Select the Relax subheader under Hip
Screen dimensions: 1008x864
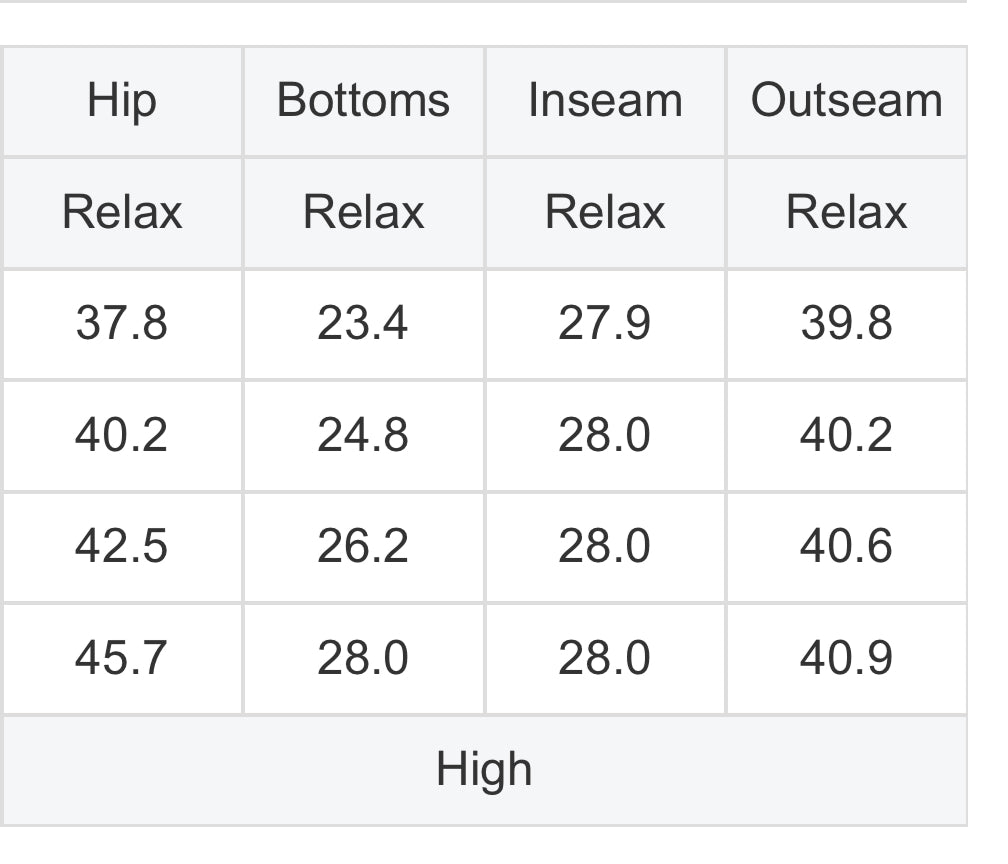[x=121, y=212]
